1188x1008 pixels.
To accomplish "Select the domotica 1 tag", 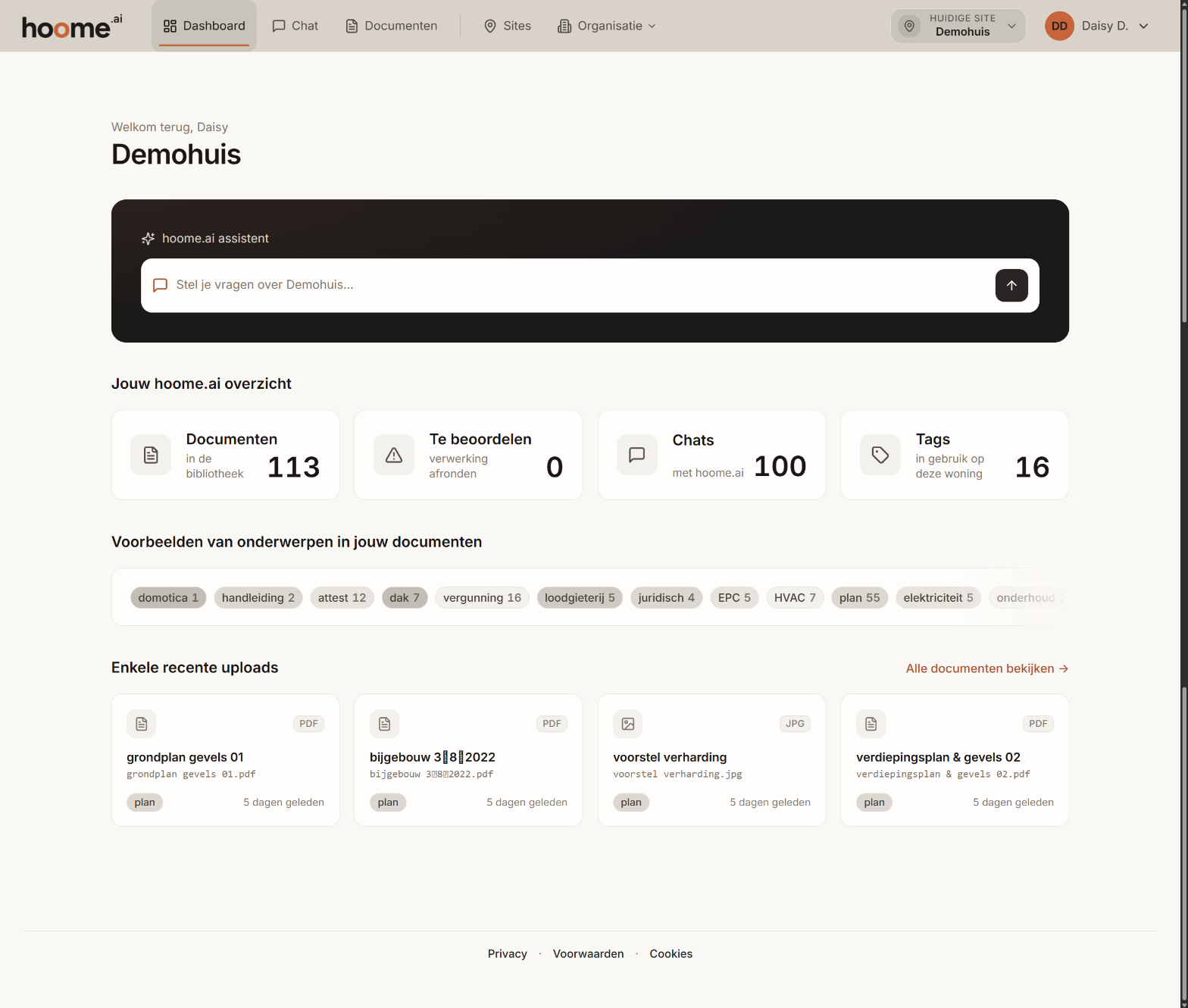I will pos(168,598).
